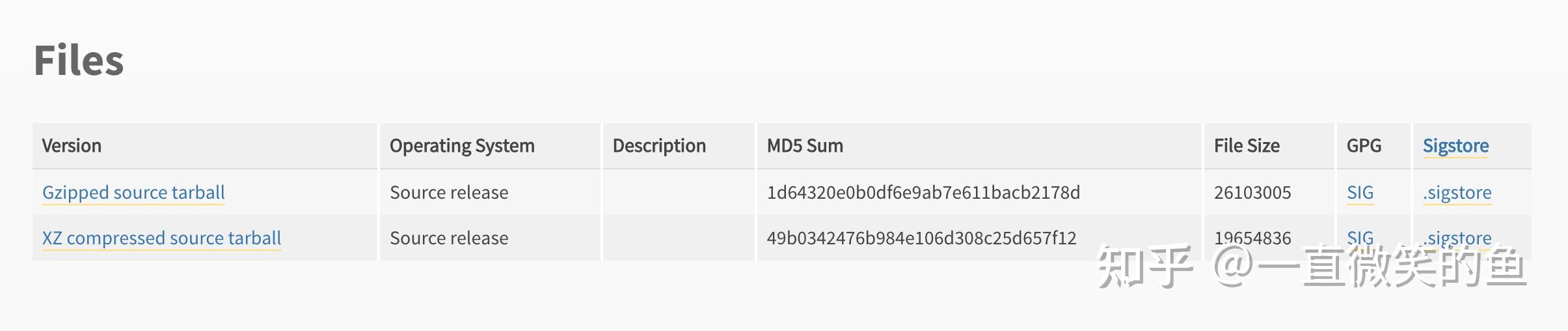
Task: Click the GPG column header
Action: tap(1364, 146)
